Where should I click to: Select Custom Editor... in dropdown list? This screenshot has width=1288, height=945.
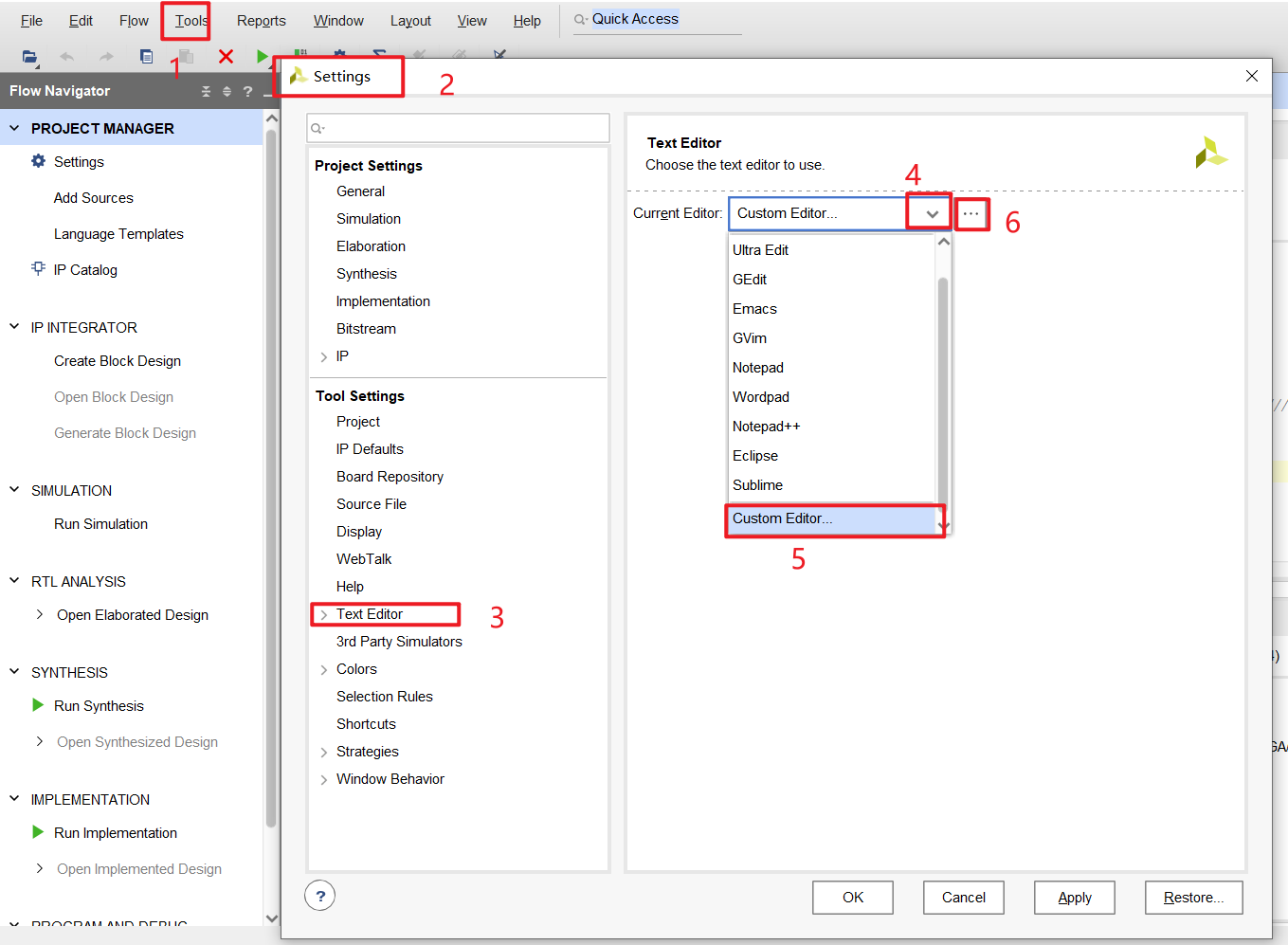coord(831,518)
